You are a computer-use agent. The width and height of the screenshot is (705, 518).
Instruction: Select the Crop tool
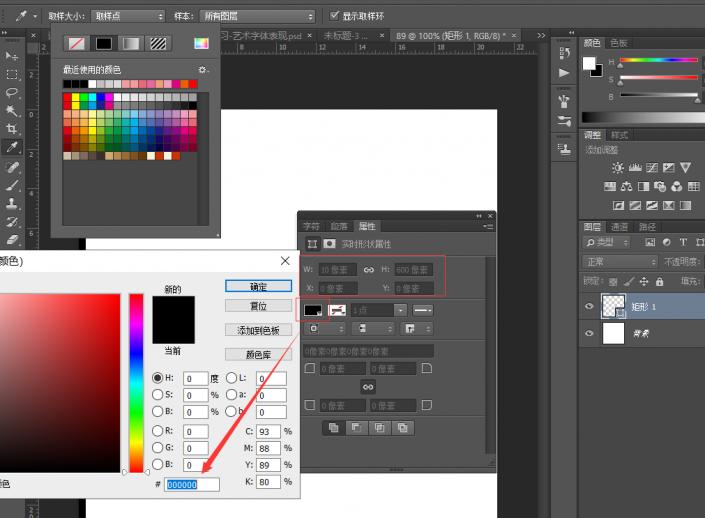pos(12,129)
